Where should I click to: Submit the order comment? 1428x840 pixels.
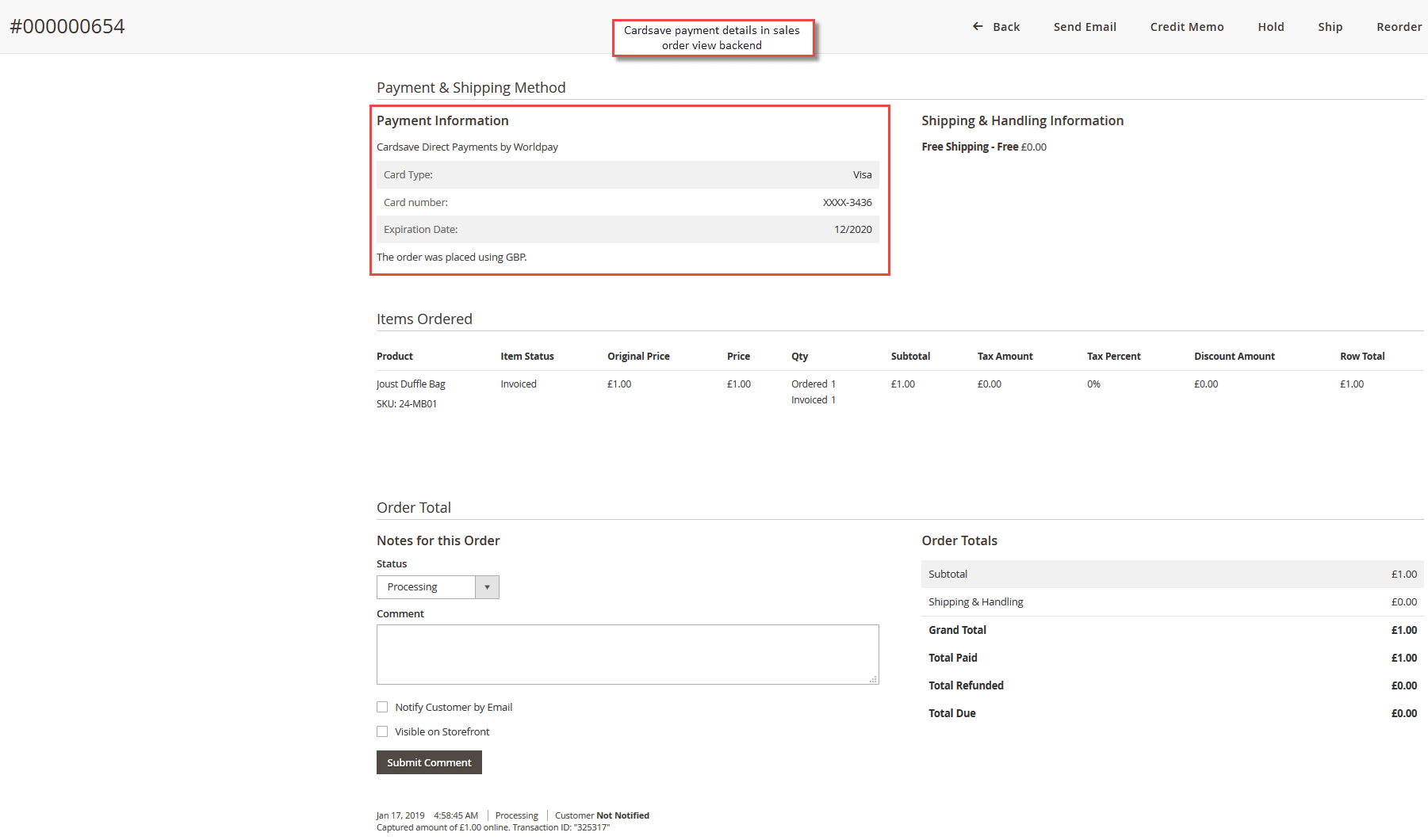[429, 762]
